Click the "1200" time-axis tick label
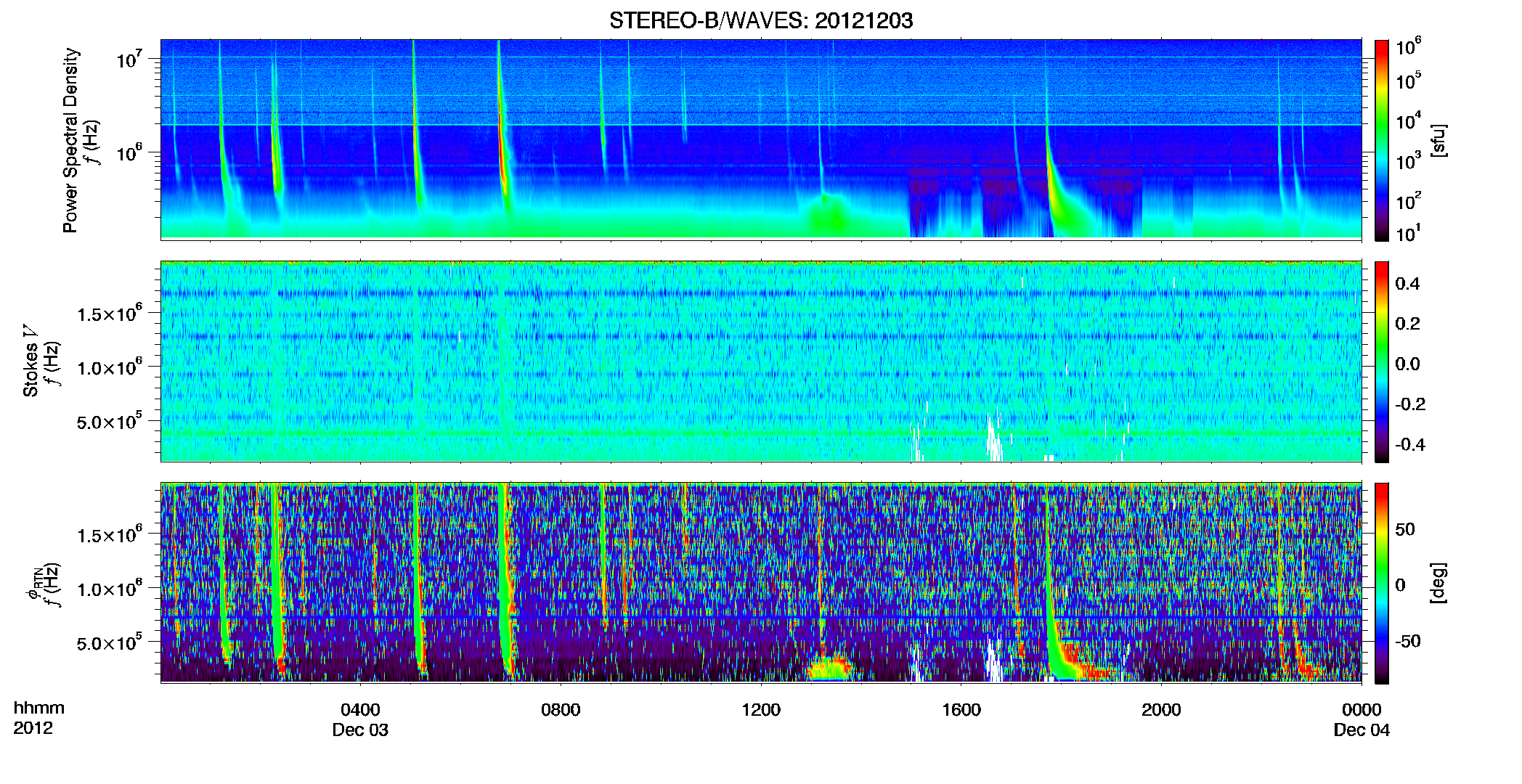 [x=761, y=710]
